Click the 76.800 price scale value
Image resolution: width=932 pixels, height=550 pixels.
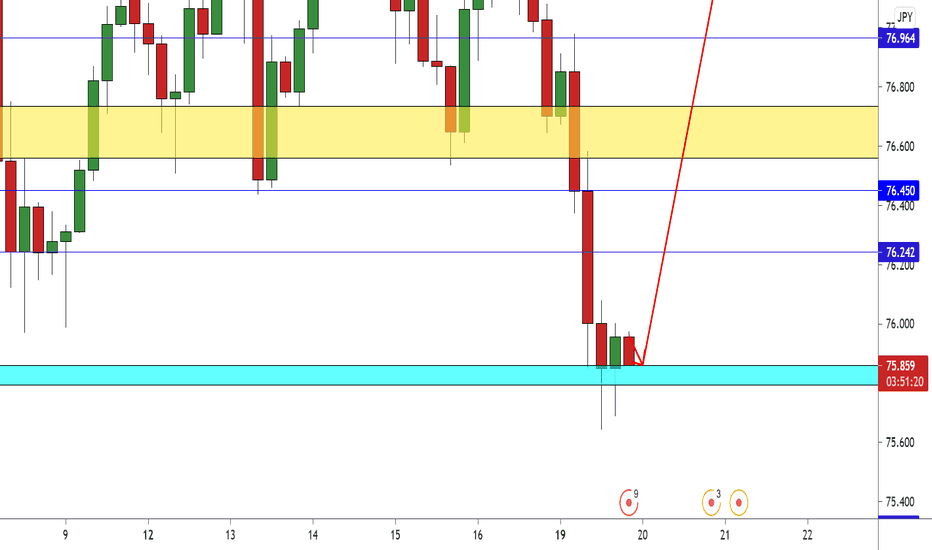click(x=899, y=87)
